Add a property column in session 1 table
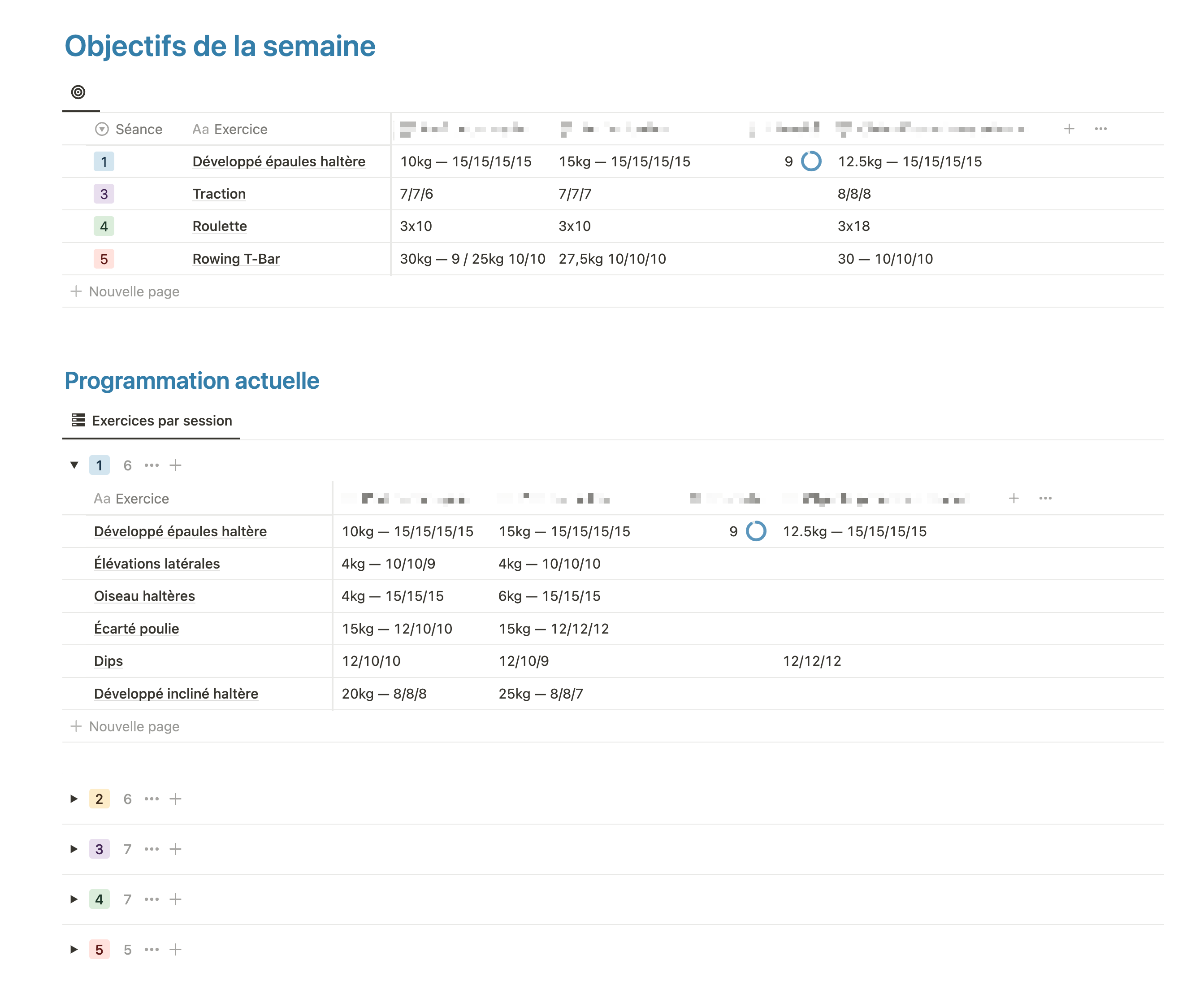Viewport: 1204px width, 986px height. coord(1013,499)
